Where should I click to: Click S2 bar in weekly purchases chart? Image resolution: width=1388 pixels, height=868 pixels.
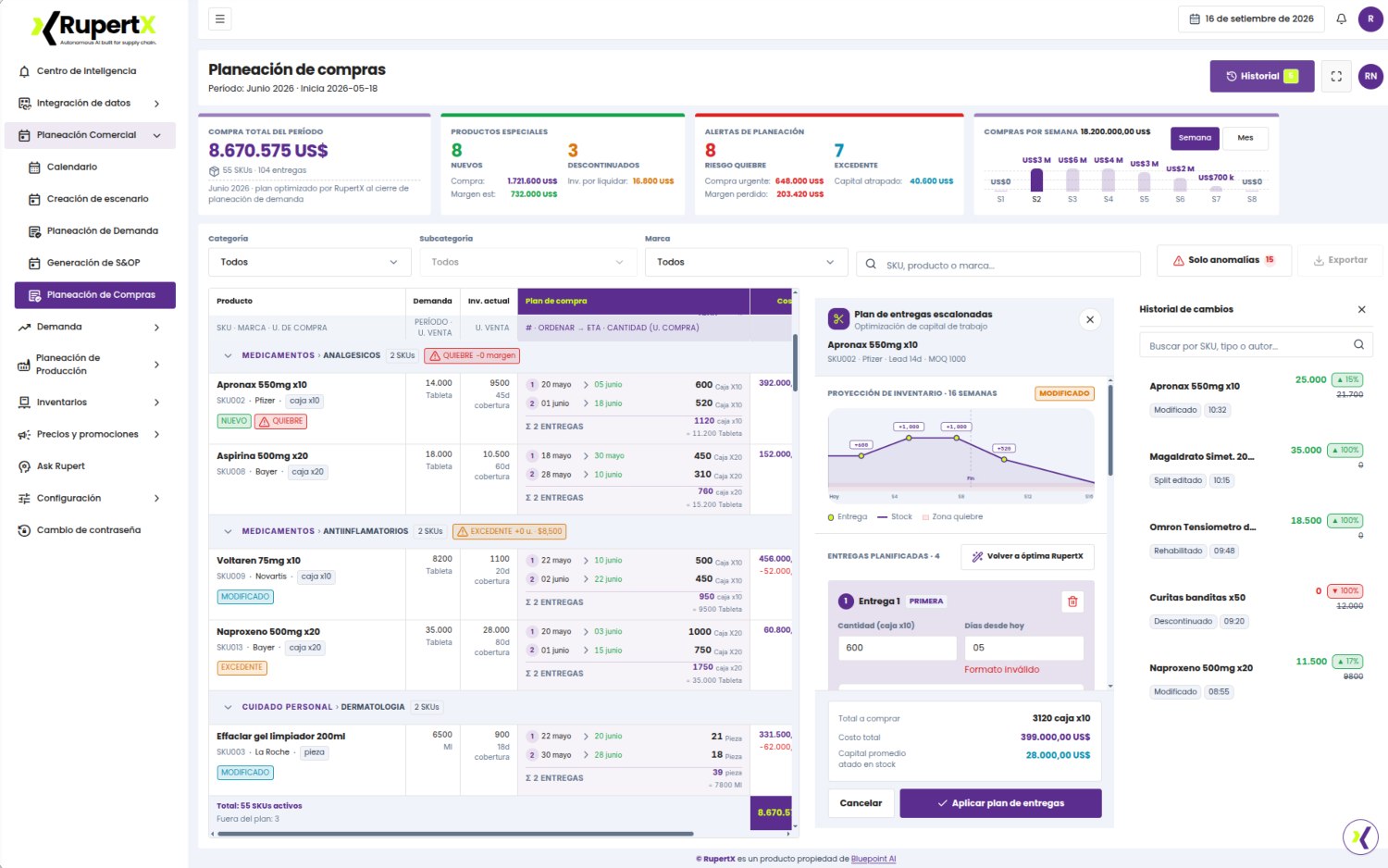(x=1036, y=180)
